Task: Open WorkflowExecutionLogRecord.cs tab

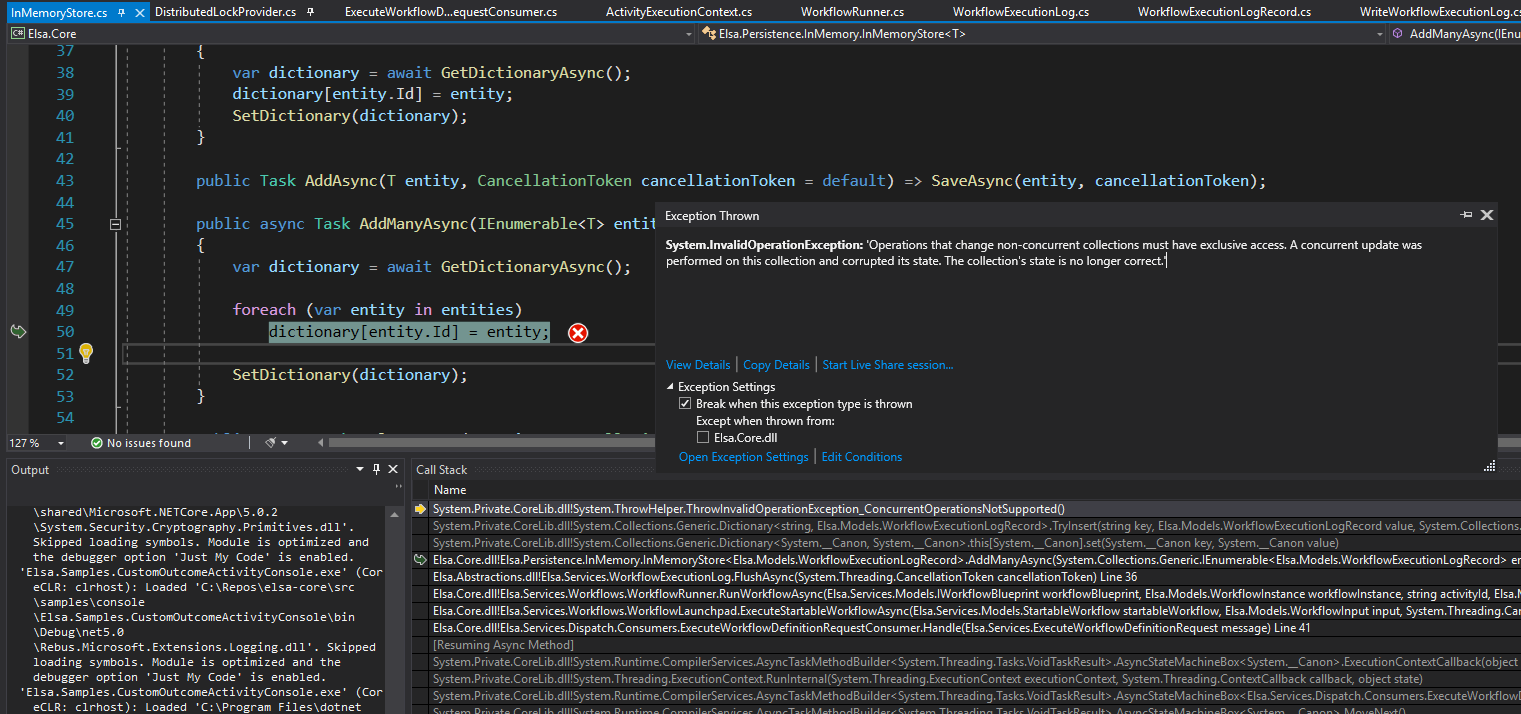Action: click(1224, 12)
